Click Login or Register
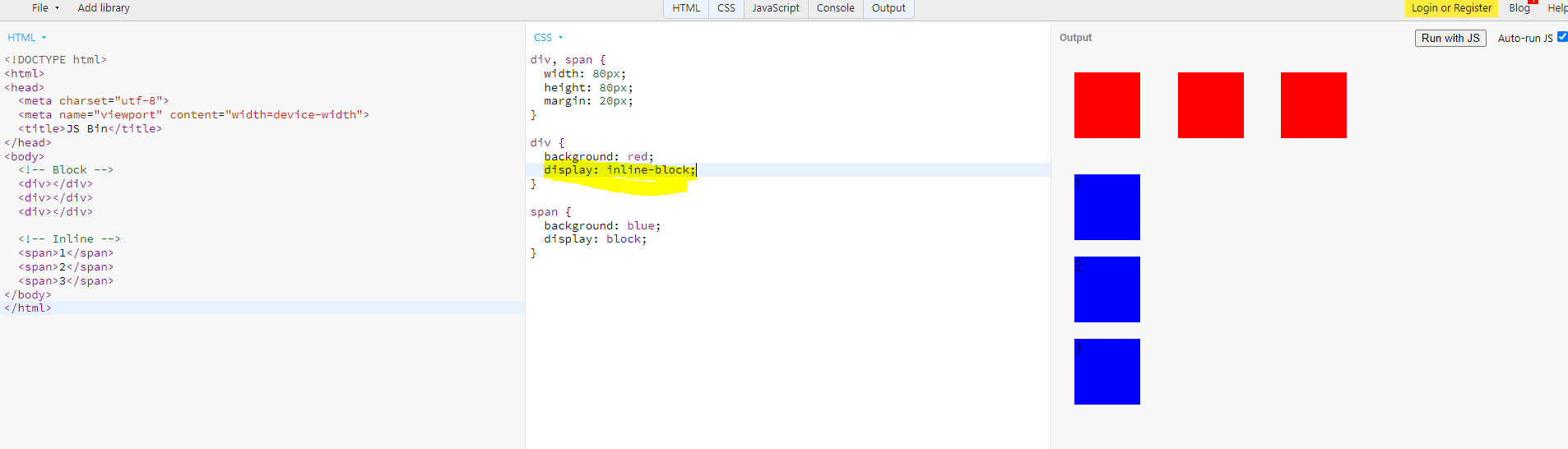Viewport: 1568px width, 449px height. click(1451, 8)
